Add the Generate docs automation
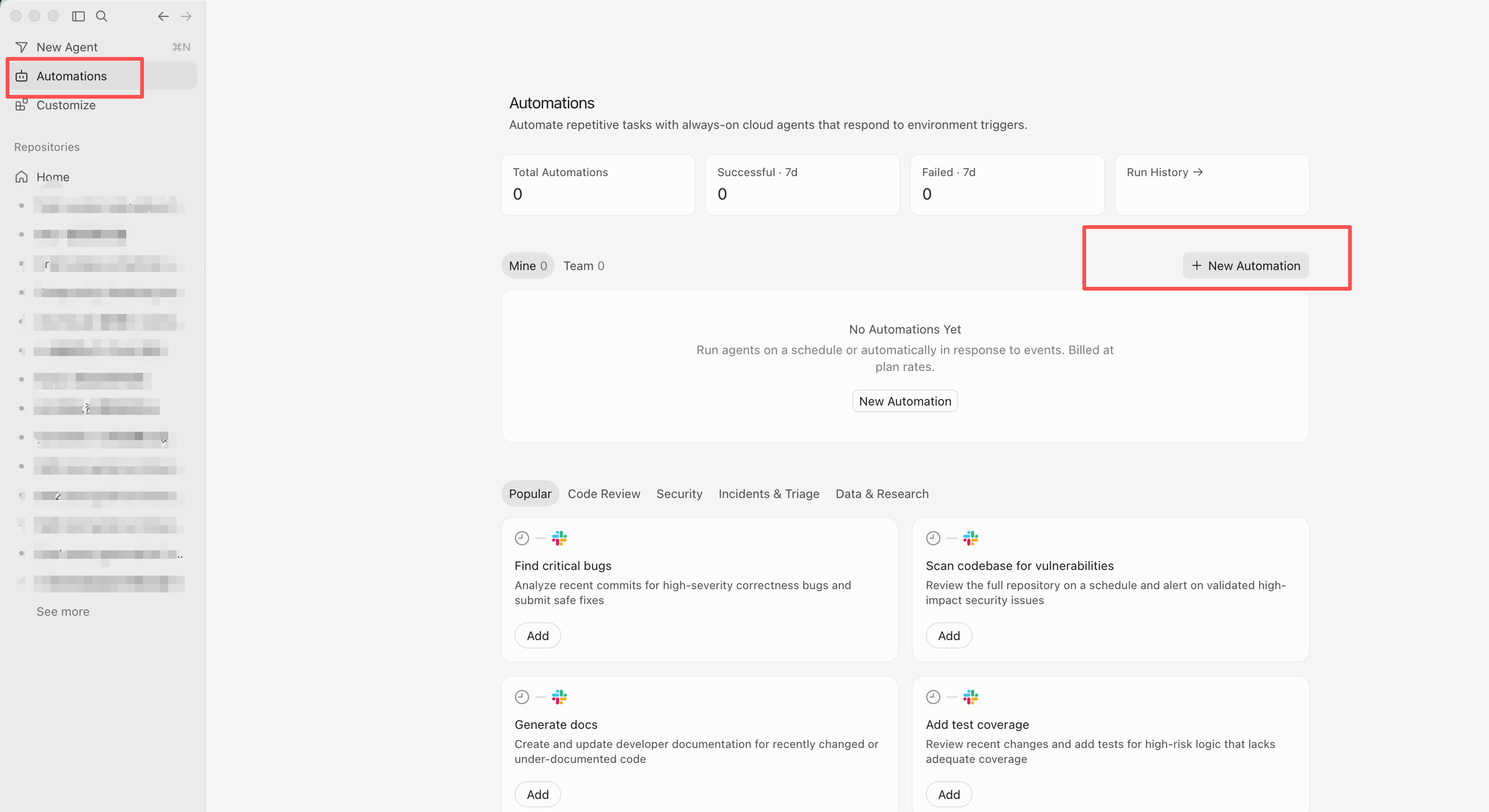Viewport: 1489px width, 812px height. [537, 794]
